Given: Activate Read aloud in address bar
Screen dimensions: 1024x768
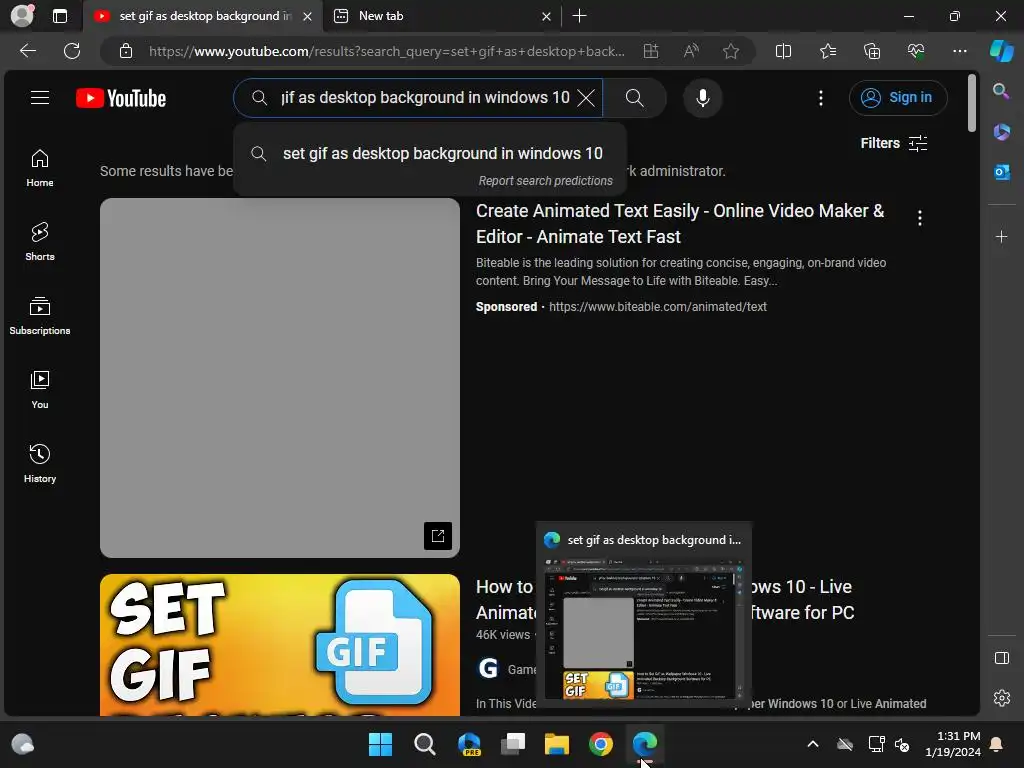Looking at the screenshot, I should [x=691, y=51].
